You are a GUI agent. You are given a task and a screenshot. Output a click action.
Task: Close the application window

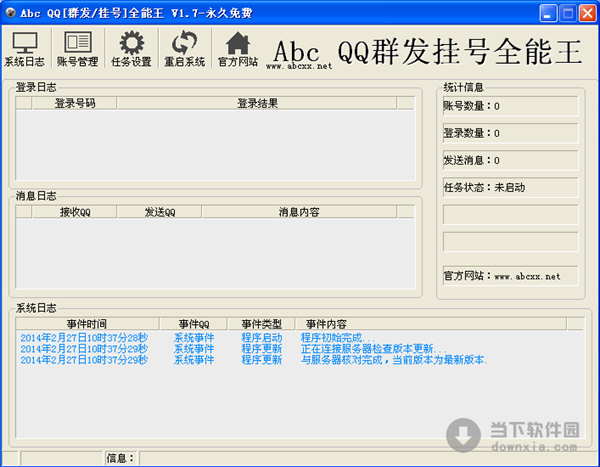click(x=587, y=13)
